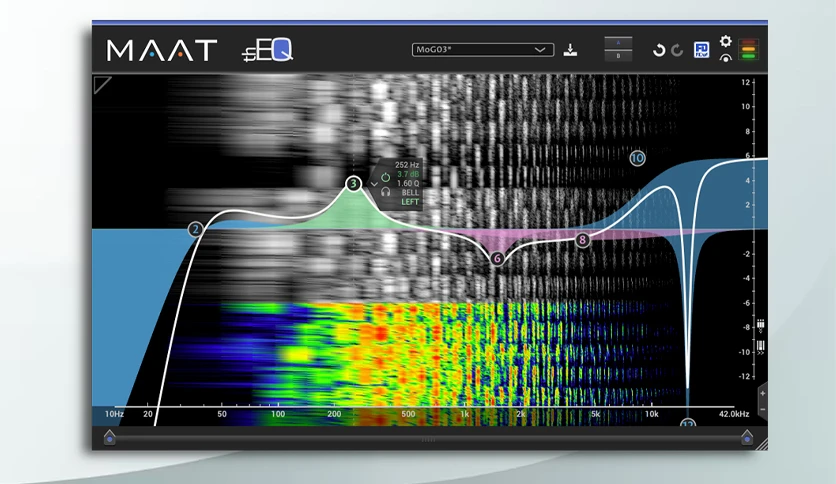This screenshot has height=484, width=836.
Task: Select the B comparison slot
Action: 618,55
